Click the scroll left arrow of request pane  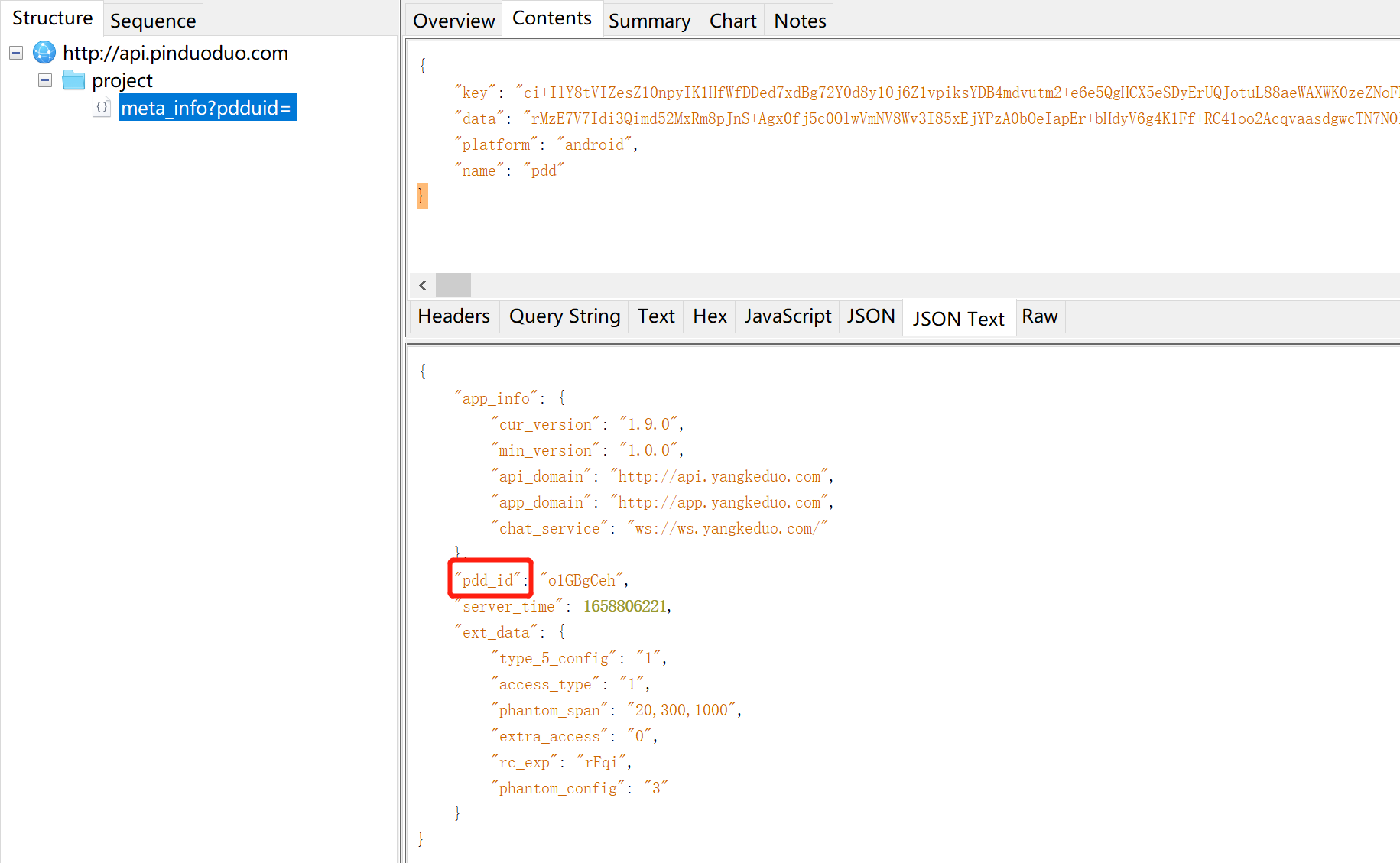click(x=423, y=285)
